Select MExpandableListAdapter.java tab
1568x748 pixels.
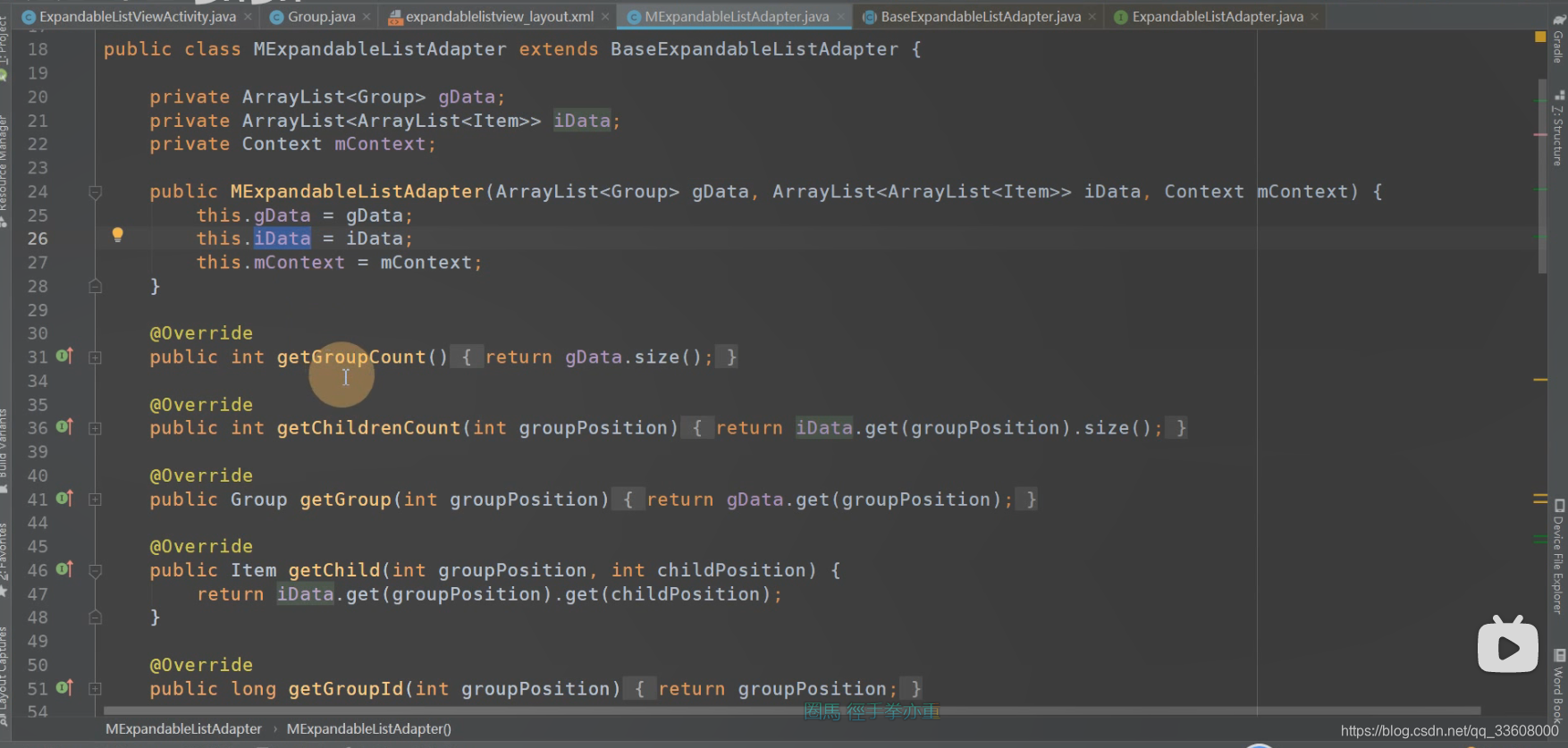pyautogui.click(x=737, y=16)
